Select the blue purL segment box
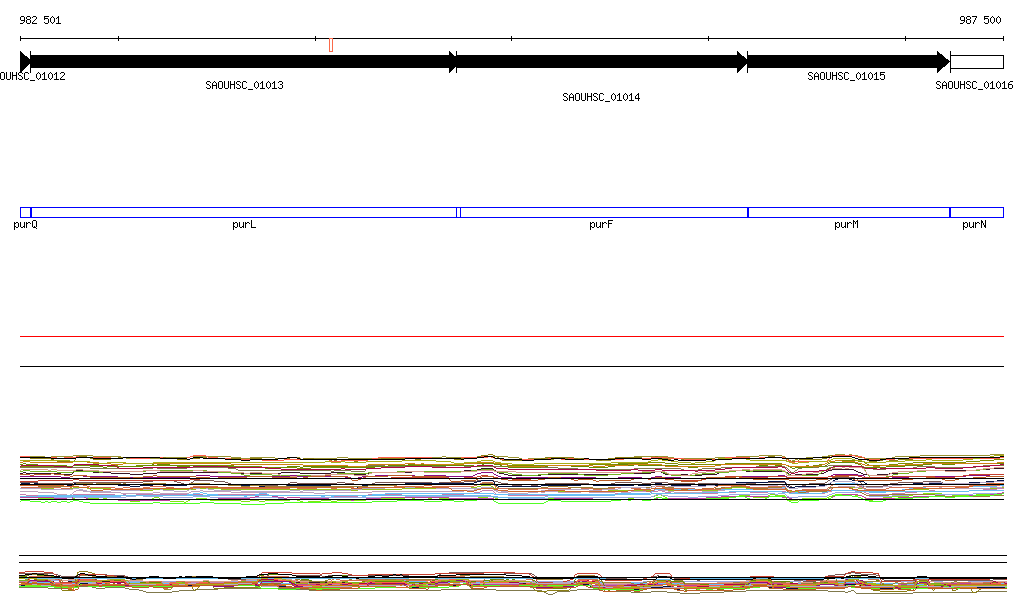1024x611 pixels. coord(243,212)
